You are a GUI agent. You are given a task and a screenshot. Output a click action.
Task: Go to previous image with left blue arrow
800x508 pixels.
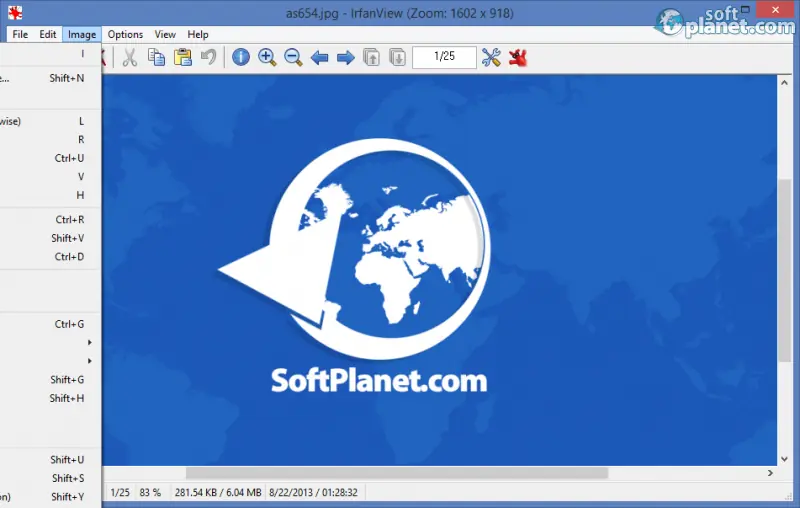tap(320, 58)
